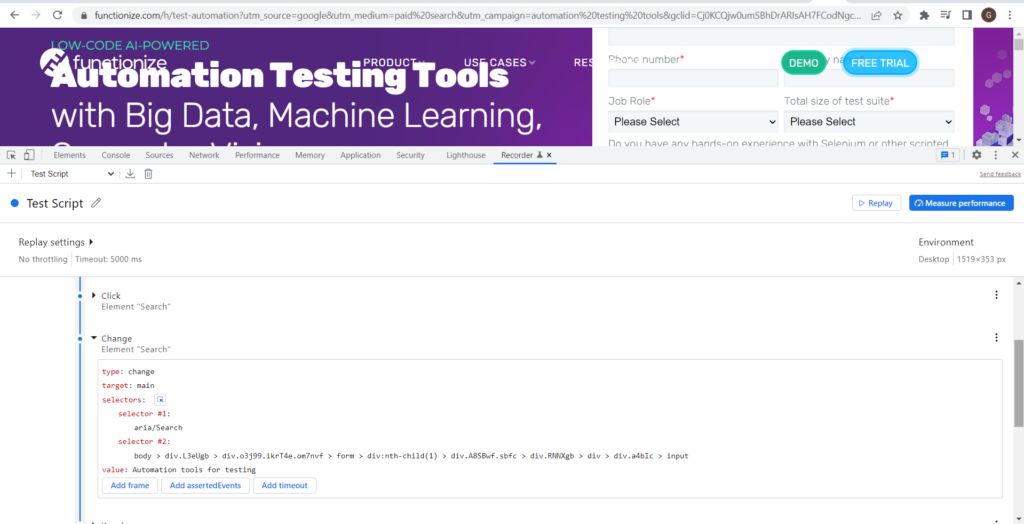
Task: Switch to the Performance tab
Action: [x=257, y=155]
